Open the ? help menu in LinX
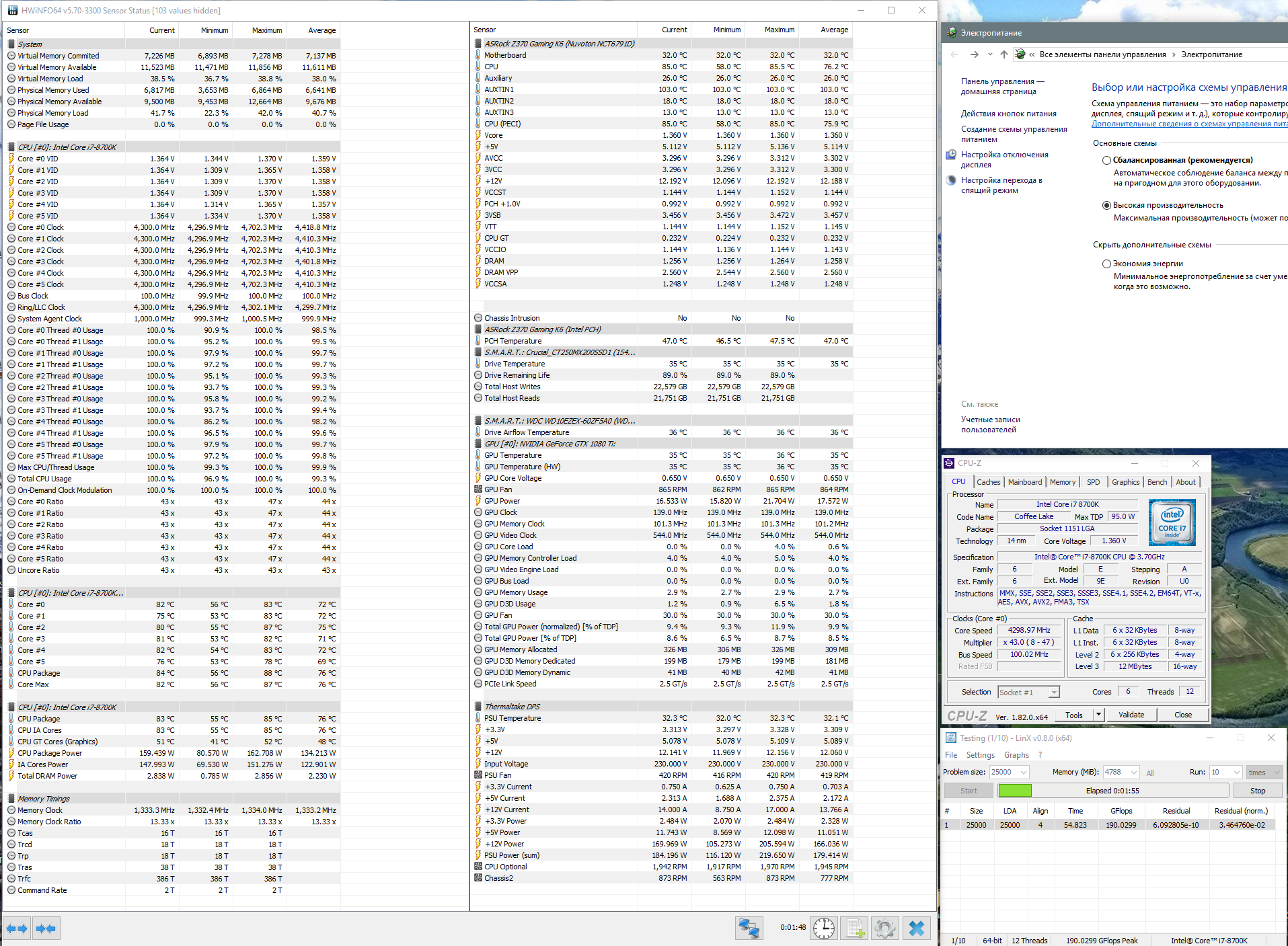The width and height of the screenshot is (1288, 946). click(x=1040, y=755)
